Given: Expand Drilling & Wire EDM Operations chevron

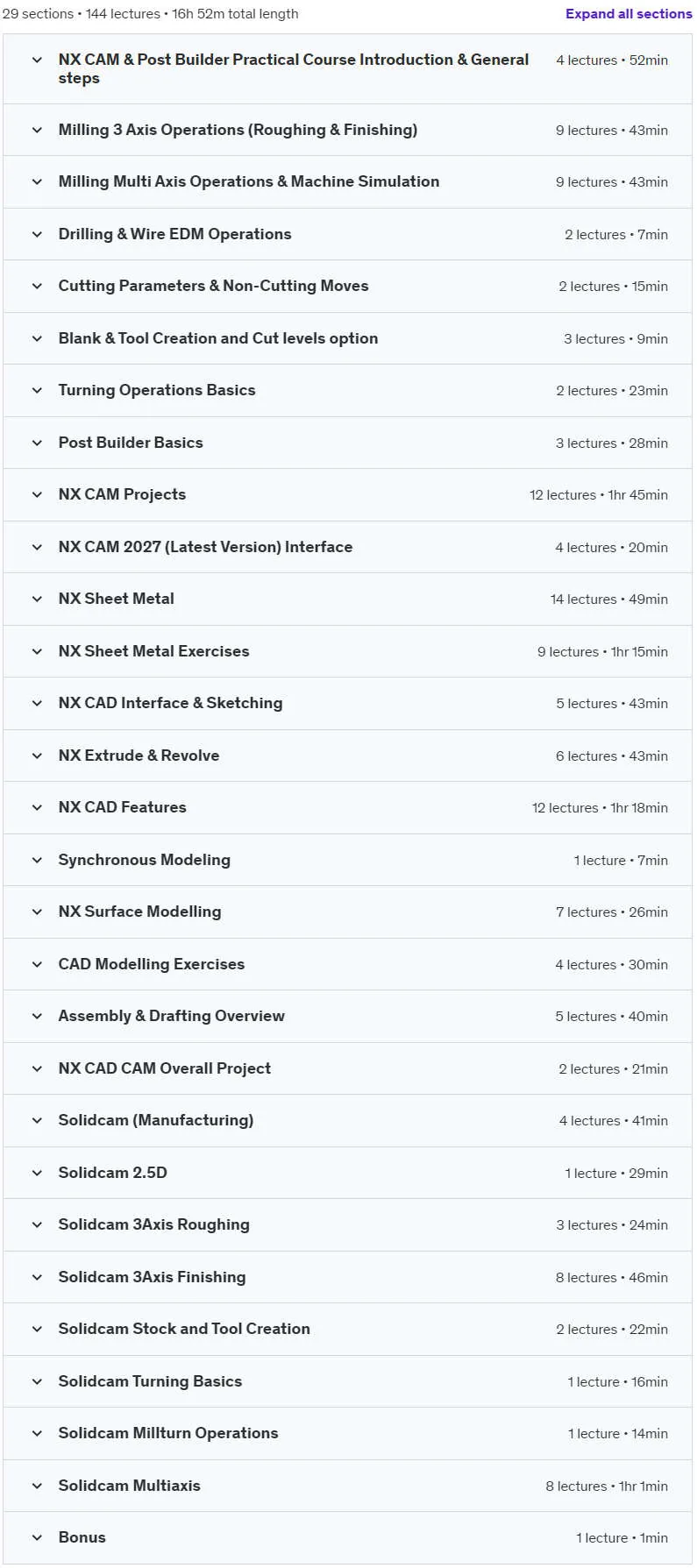Looking at the screenshot, I should 37,234.
